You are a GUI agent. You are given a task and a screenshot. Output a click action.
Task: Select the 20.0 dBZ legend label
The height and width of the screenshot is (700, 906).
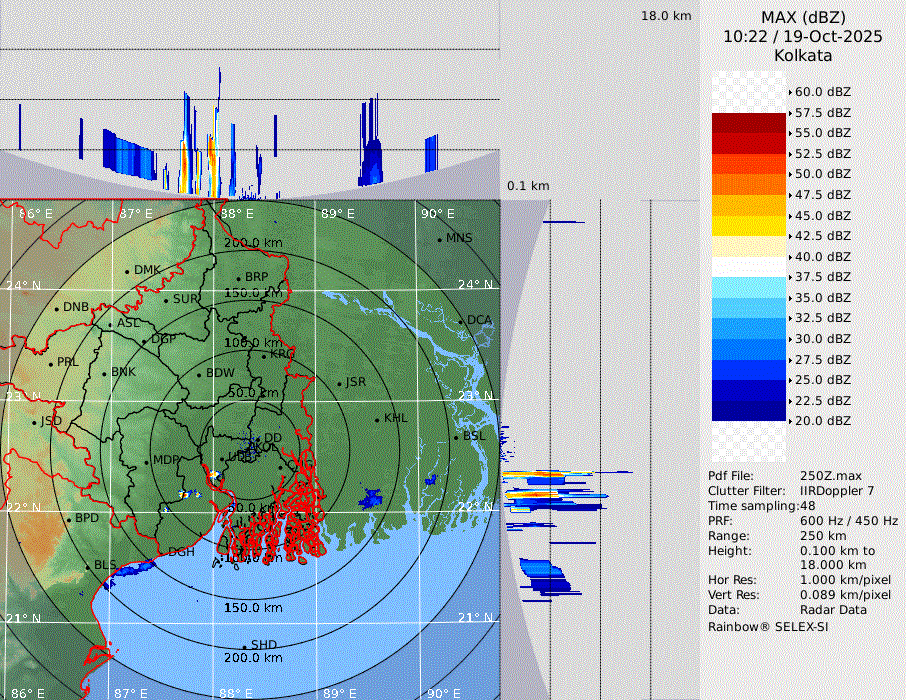(822, 421)
